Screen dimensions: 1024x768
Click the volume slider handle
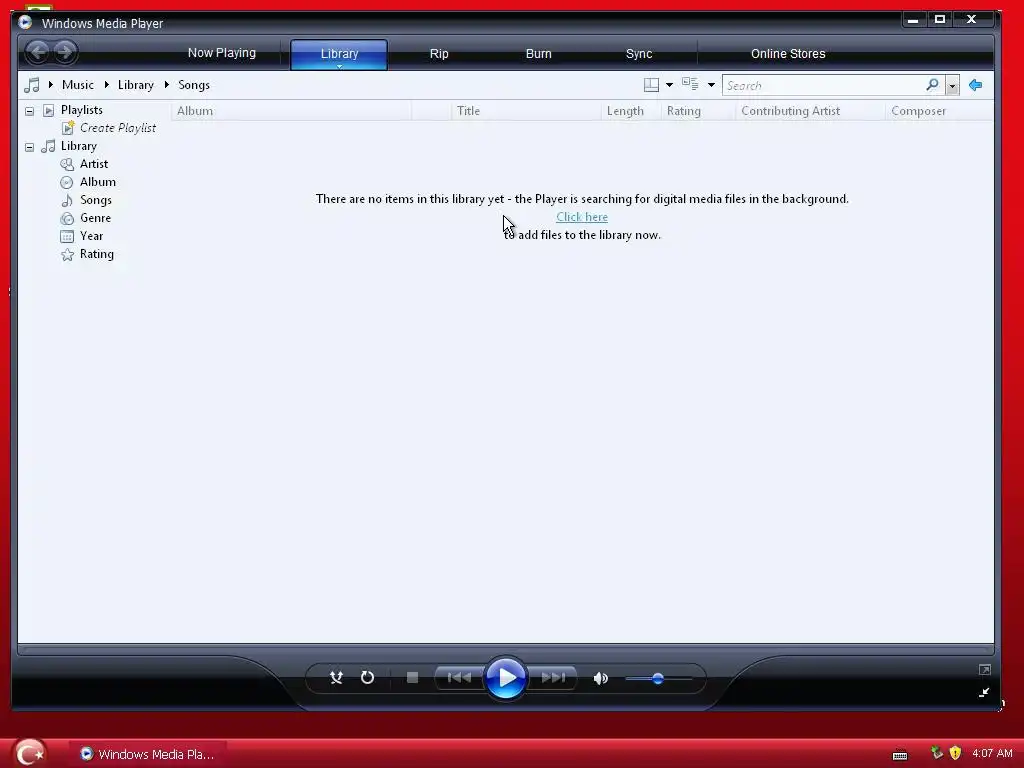(658, 679)
